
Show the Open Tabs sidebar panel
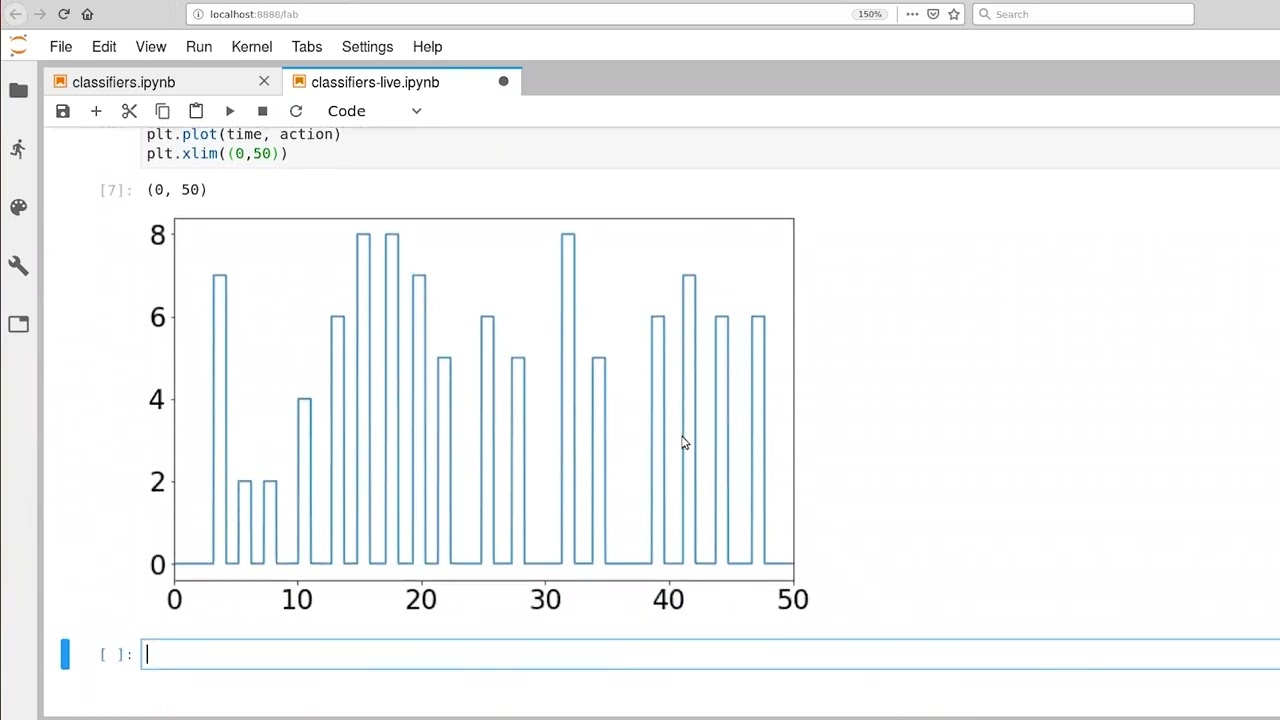pos(18,323)
